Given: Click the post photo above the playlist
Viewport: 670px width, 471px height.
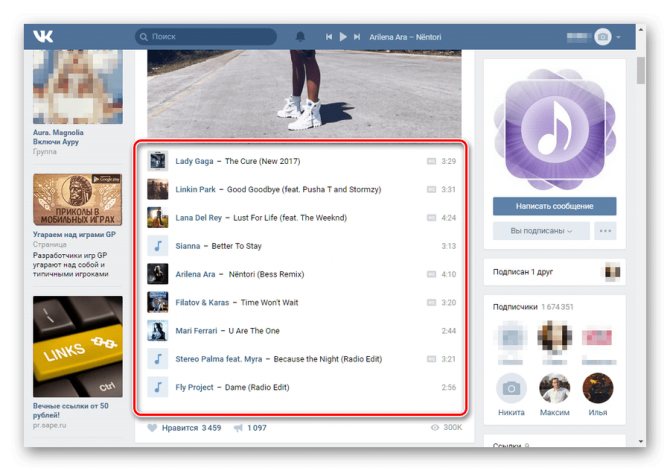Looking at the screenshot, I should tap(304, 93).
